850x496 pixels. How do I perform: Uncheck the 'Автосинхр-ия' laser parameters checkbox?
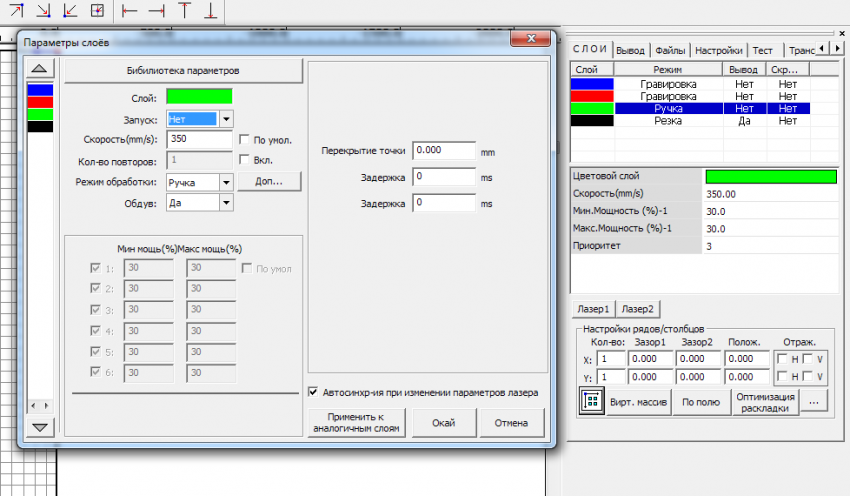tap(314, 393)
